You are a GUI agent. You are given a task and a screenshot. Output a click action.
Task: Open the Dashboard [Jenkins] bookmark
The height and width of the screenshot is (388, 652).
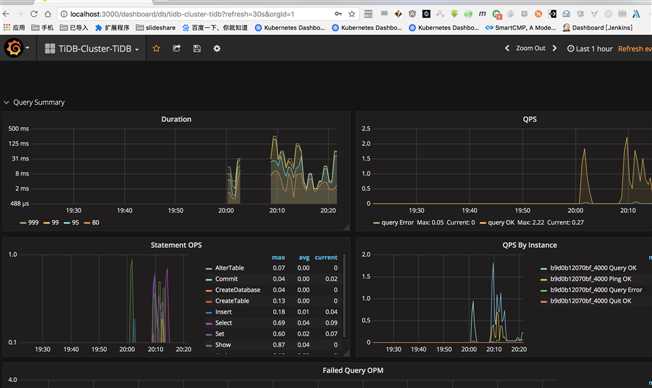pyautogui.click(x=598, y=27)
